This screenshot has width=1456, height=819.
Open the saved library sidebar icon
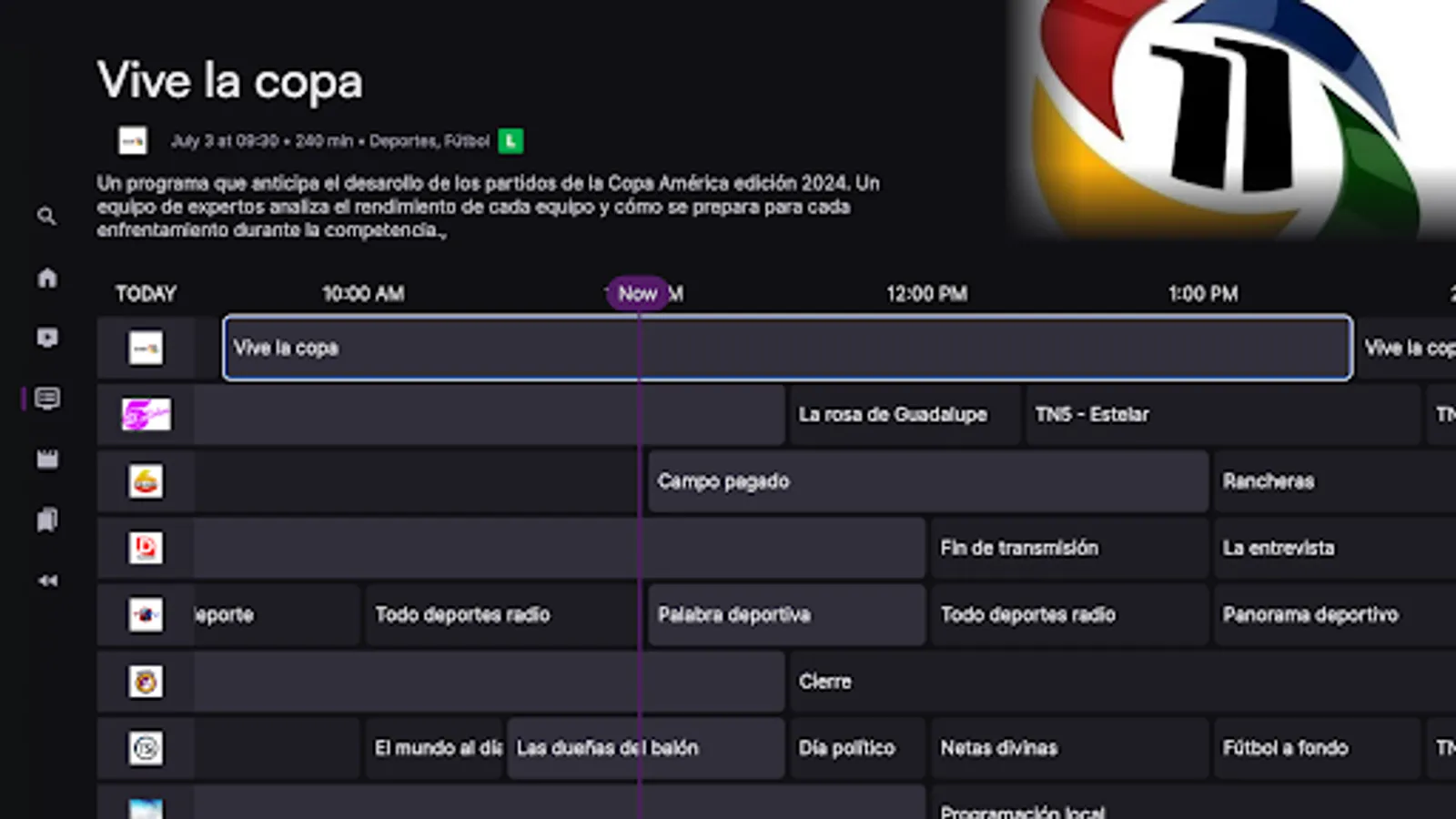[47, 521]
